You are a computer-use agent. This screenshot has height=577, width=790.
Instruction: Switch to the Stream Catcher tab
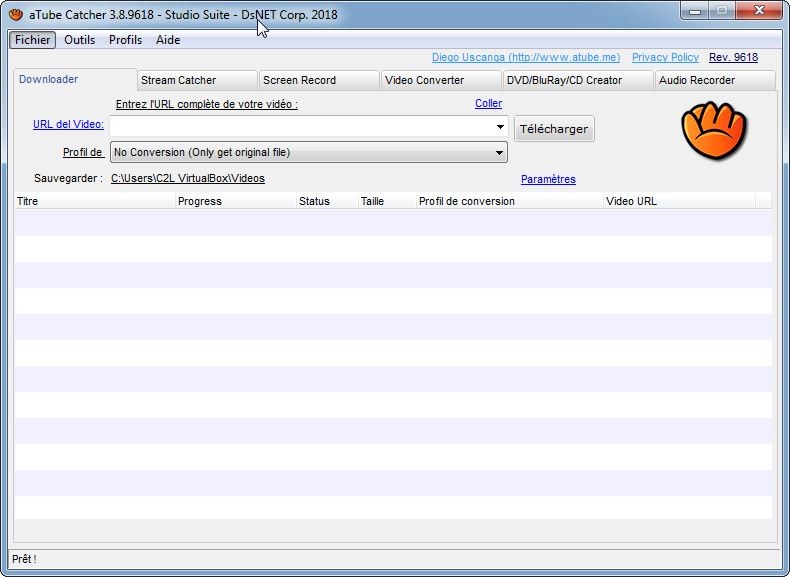(x=197, y=80)
